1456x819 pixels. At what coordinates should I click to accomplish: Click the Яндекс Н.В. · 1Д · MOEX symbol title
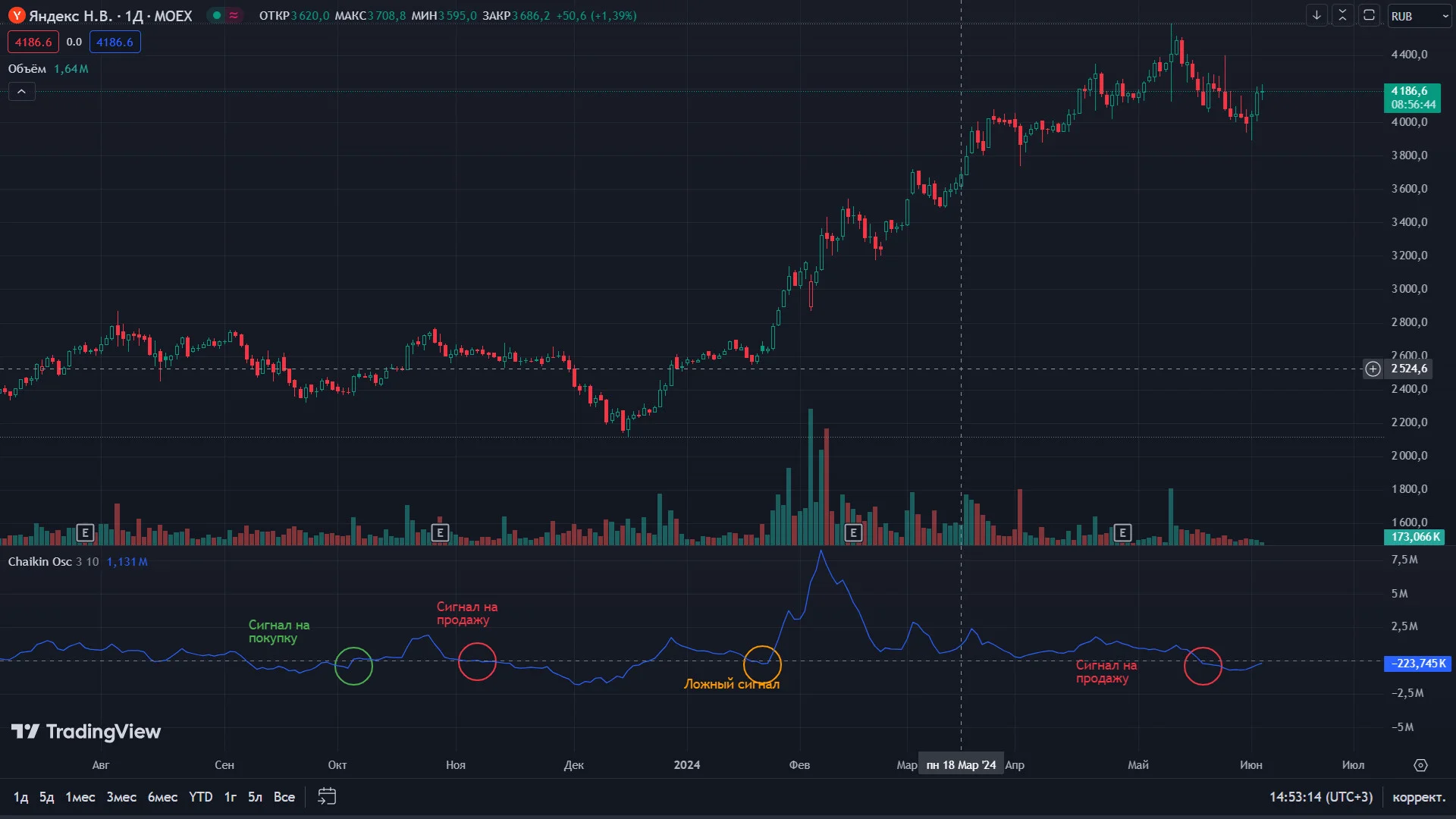tap(111, 16)
